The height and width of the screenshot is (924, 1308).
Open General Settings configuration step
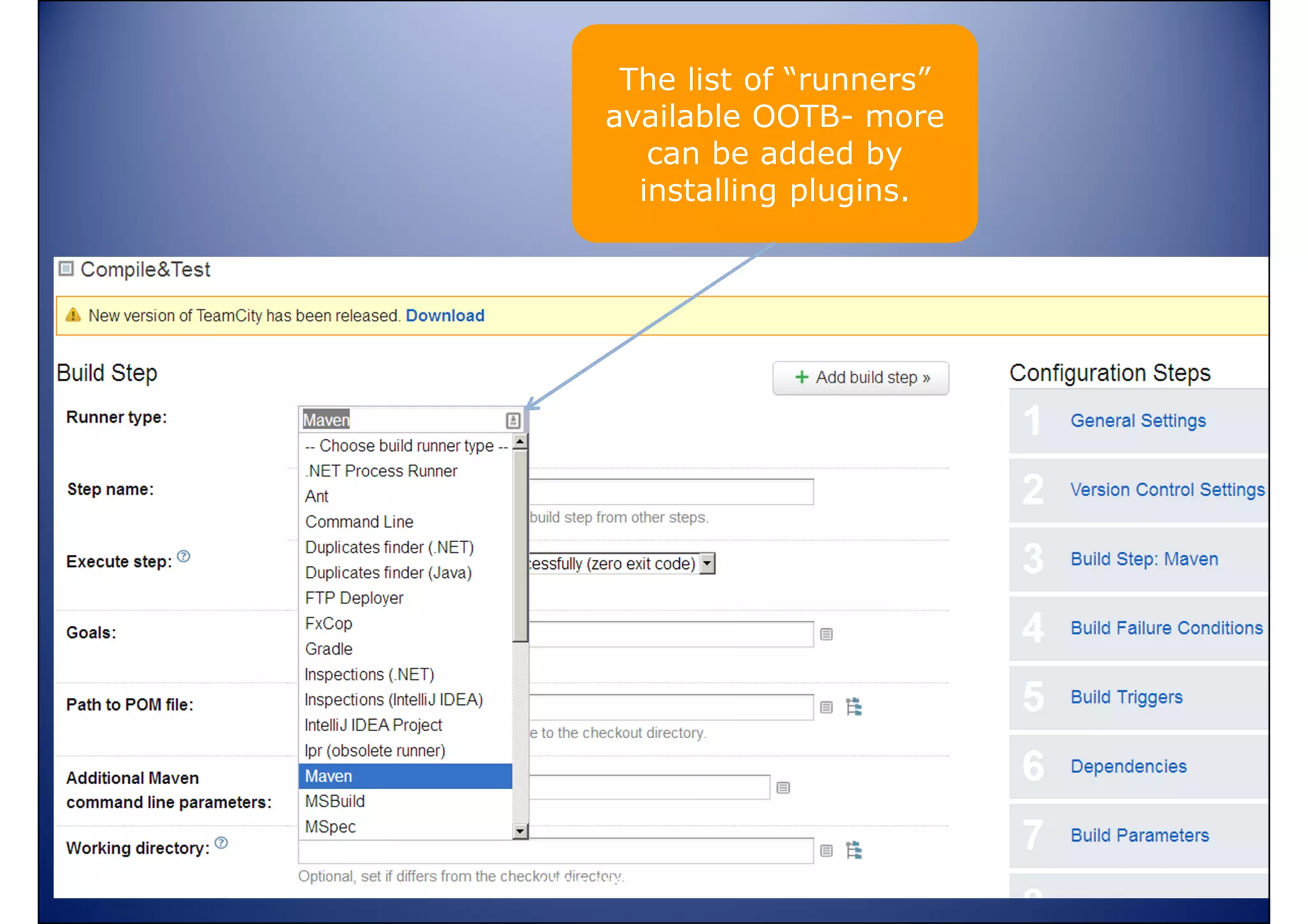coord(1138,421)
